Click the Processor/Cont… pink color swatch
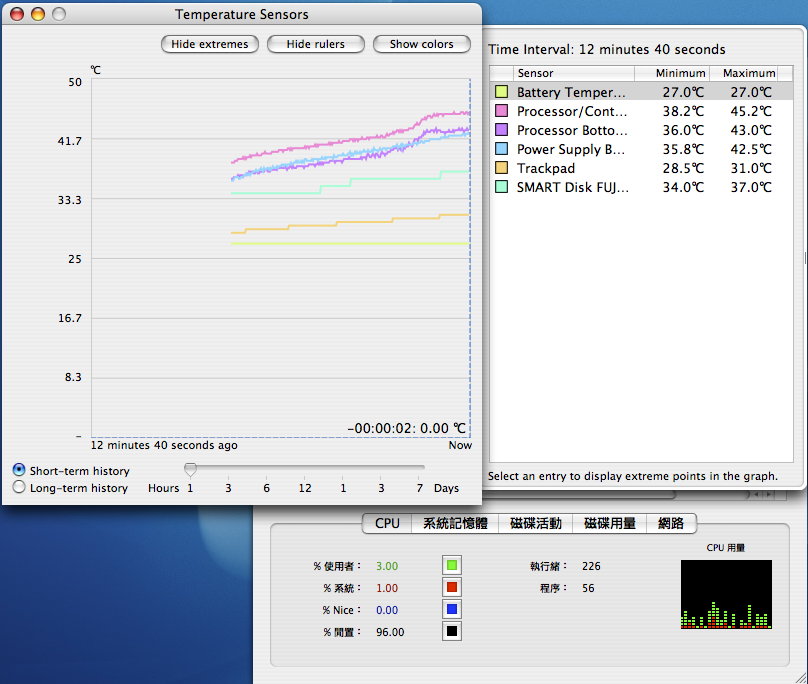This screenshot has width=808, height=684. [501, 111]
